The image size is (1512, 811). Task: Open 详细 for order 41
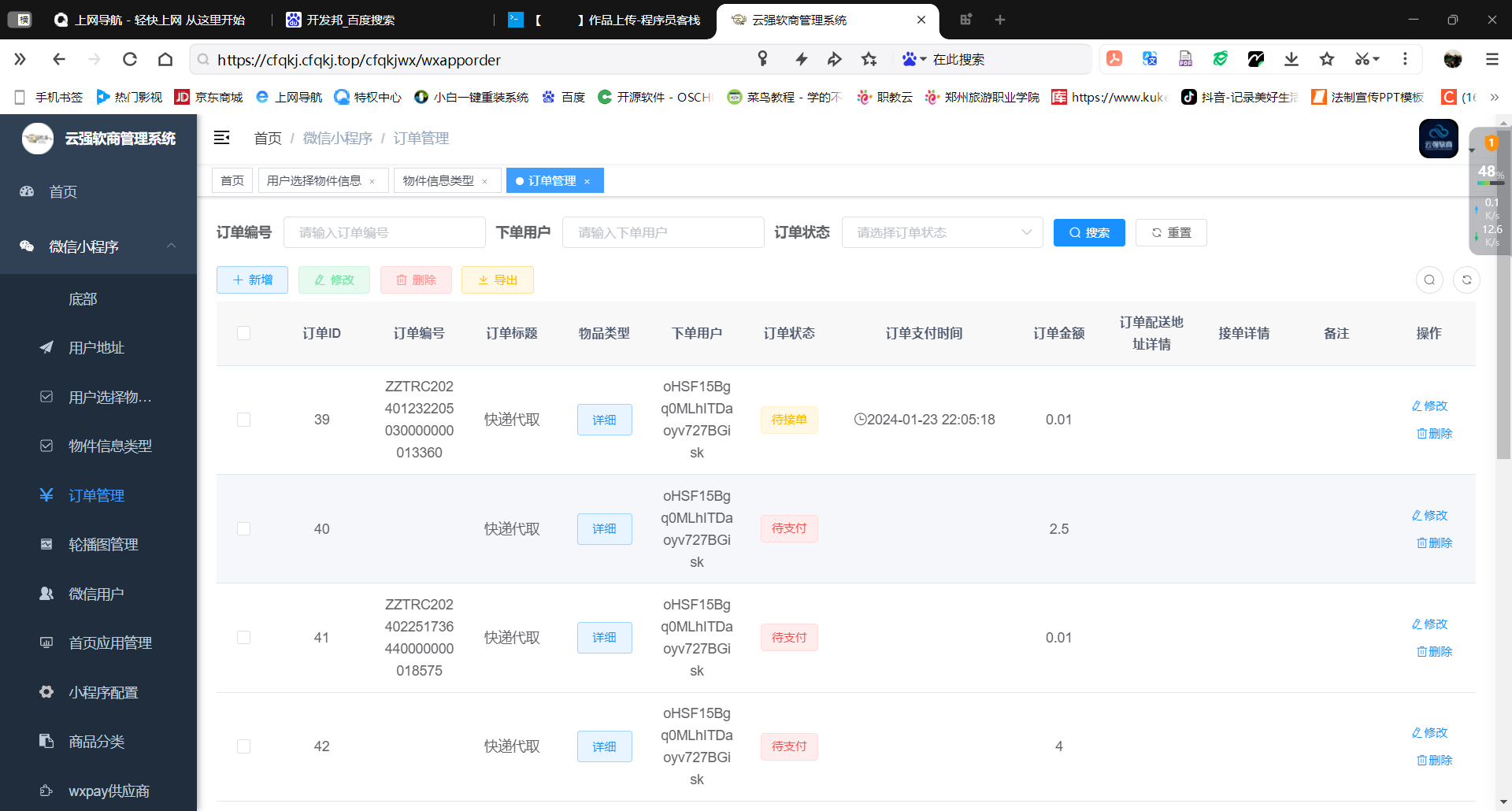604,637
